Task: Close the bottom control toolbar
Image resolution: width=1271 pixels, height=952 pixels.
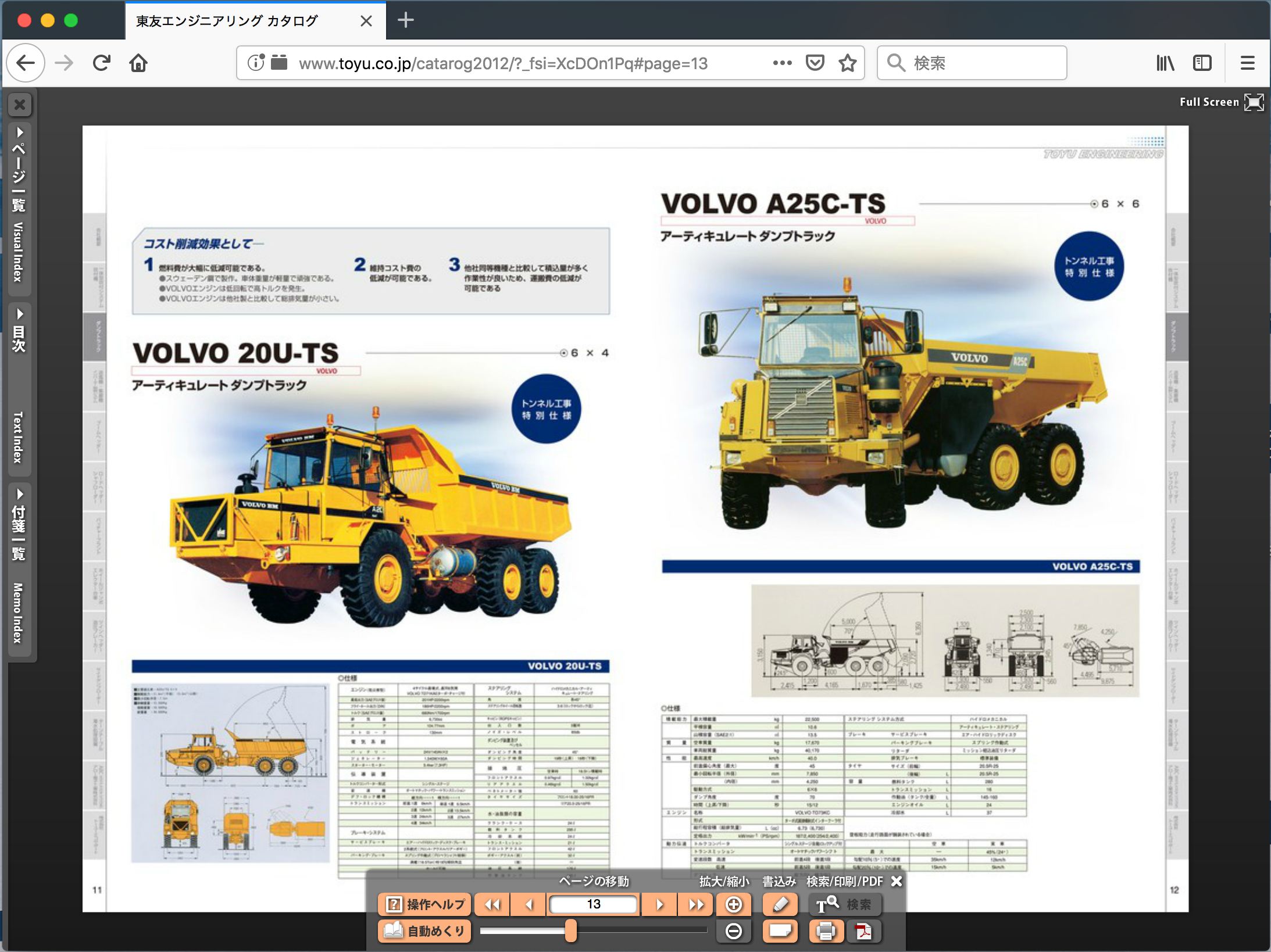Action: (x=897, y=881)
